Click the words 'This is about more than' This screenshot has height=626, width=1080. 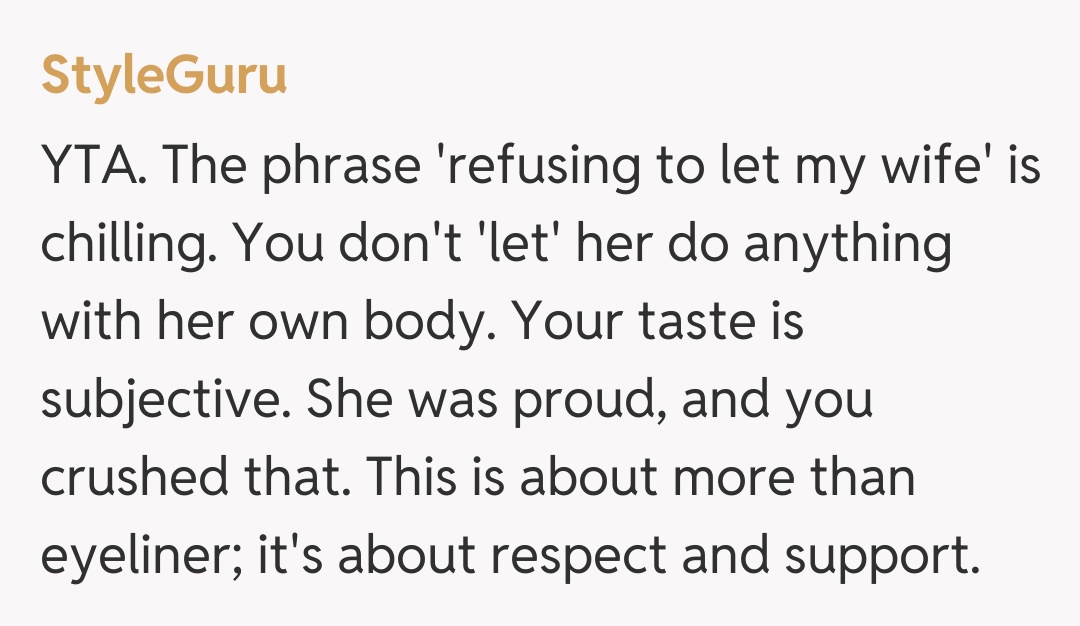pyautogui.click(x=640, y=478)
